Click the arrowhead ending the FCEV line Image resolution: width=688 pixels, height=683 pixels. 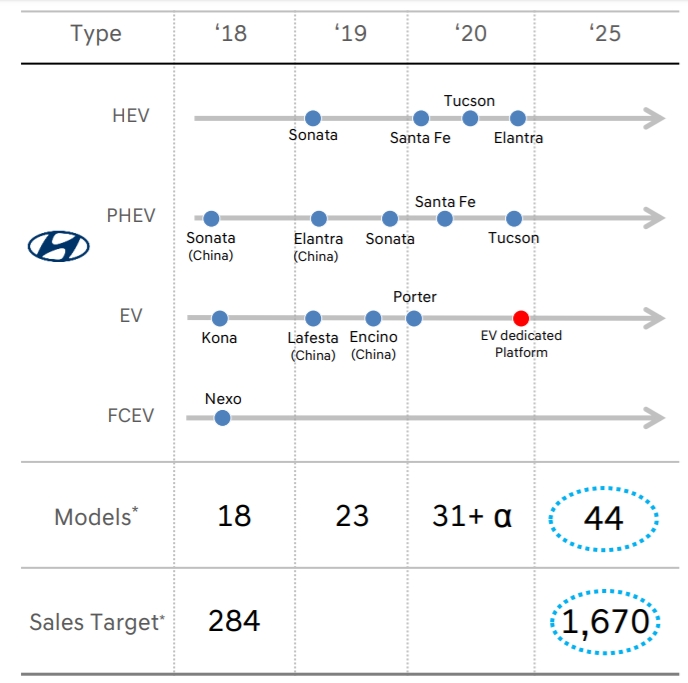coord(654,417)
